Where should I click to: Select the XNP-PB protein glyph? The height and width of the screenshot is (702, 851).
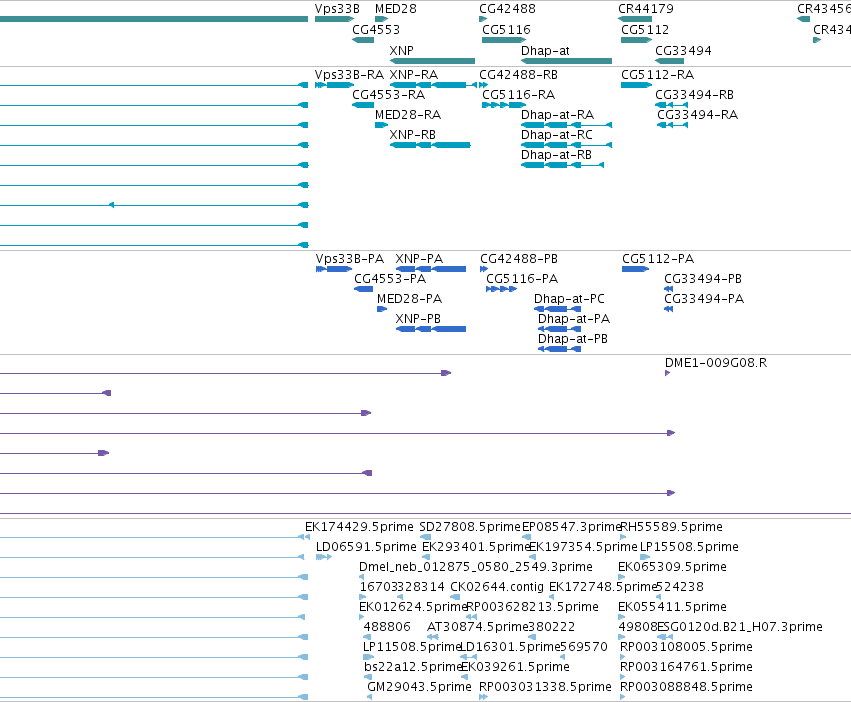431,329
